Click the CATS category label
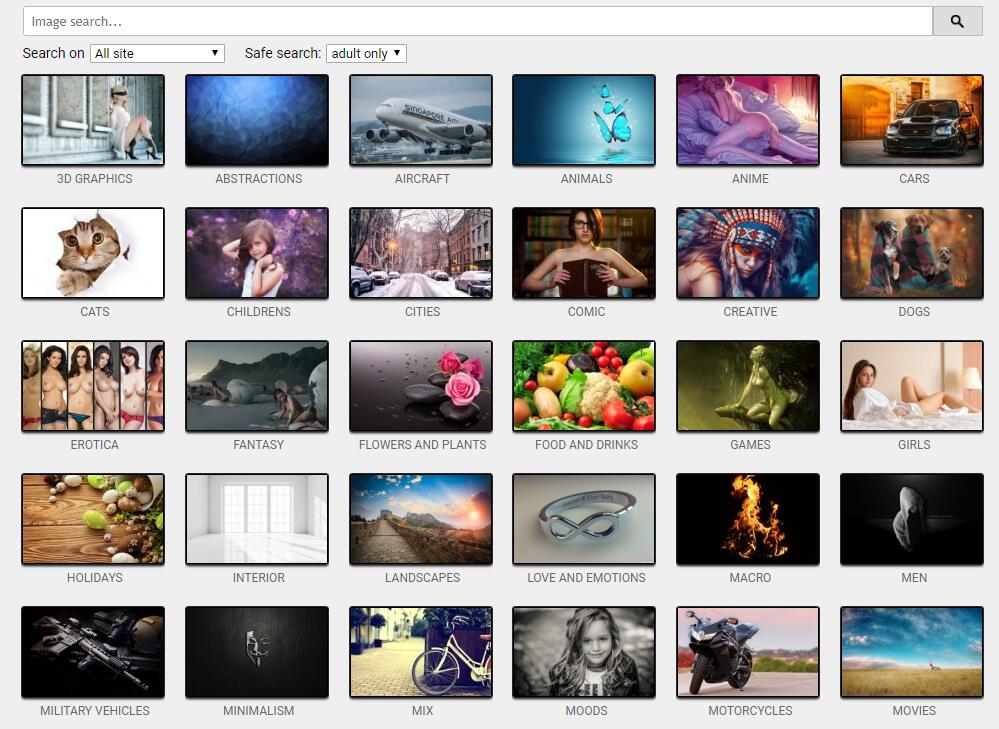 pos(95,312)
